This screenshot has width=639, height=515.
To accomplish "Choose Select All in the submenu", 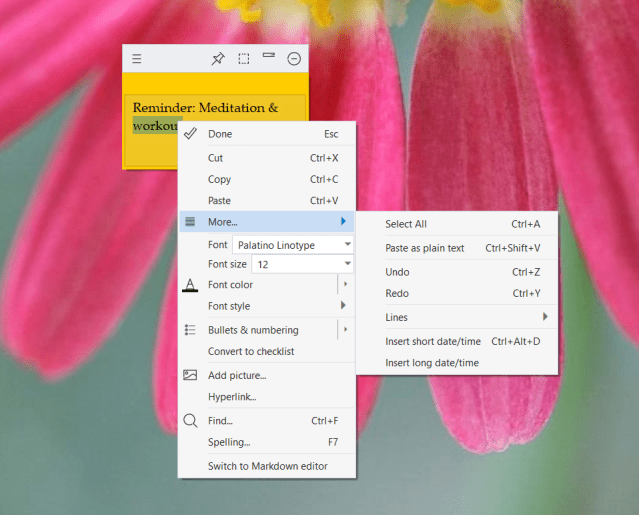I will tap(457, 224).
